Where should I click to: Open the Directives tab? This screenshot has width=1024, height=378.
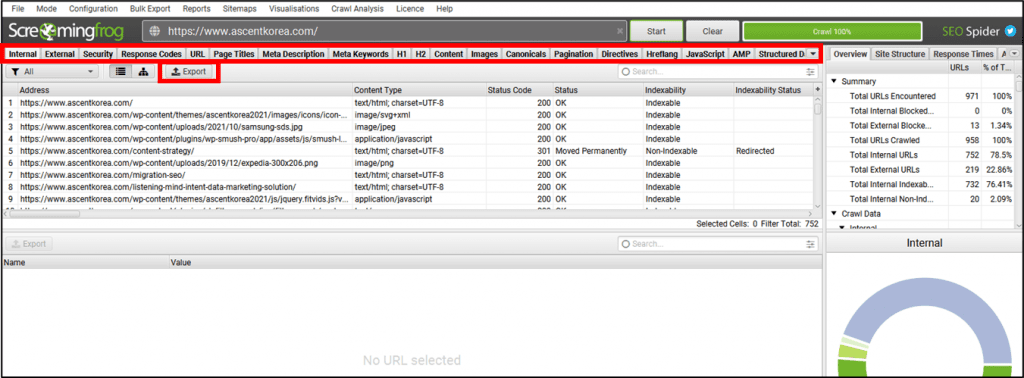click(620, 54)
